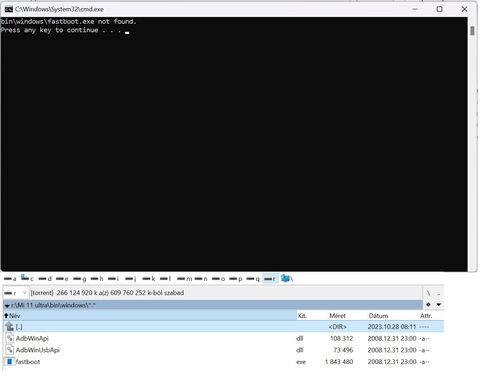
Task: Click the parent folder up-arrow icon
Action: pyautogui.click(x=9, y=327)
